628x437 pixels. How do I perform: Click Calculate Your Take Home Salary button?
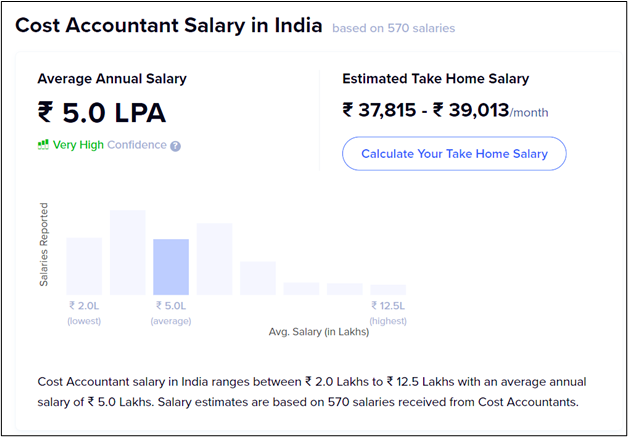pos(454,154)
